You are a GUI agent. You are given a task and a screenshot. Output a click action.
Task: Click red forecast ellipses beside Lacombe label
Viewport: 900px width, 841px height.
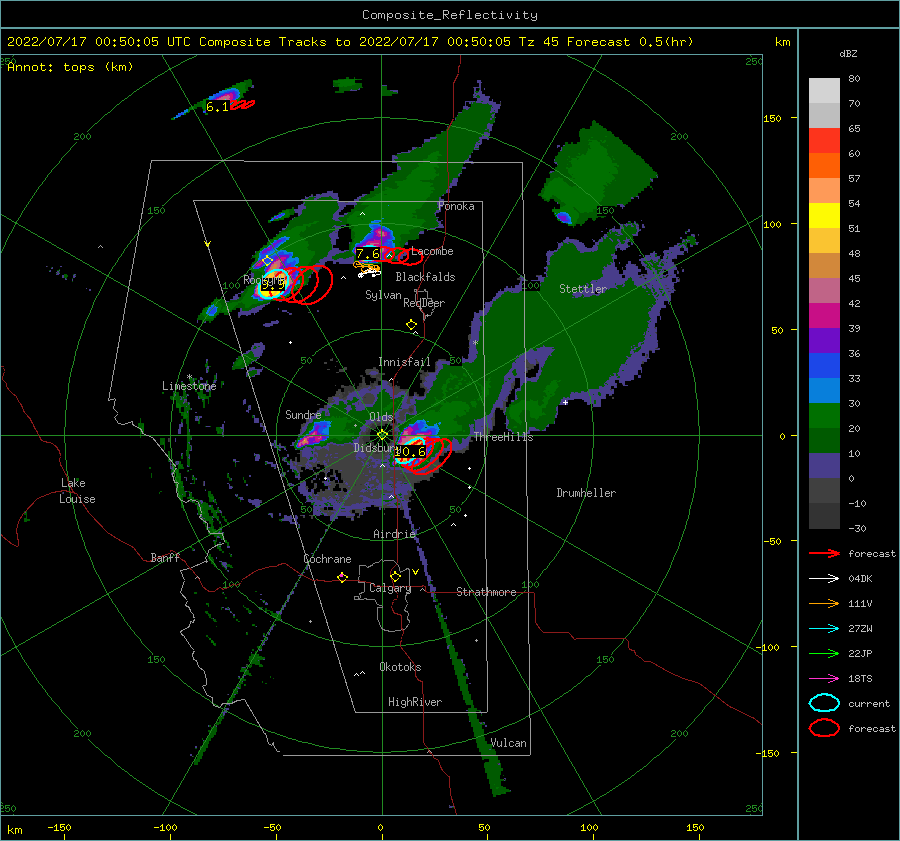404,257
